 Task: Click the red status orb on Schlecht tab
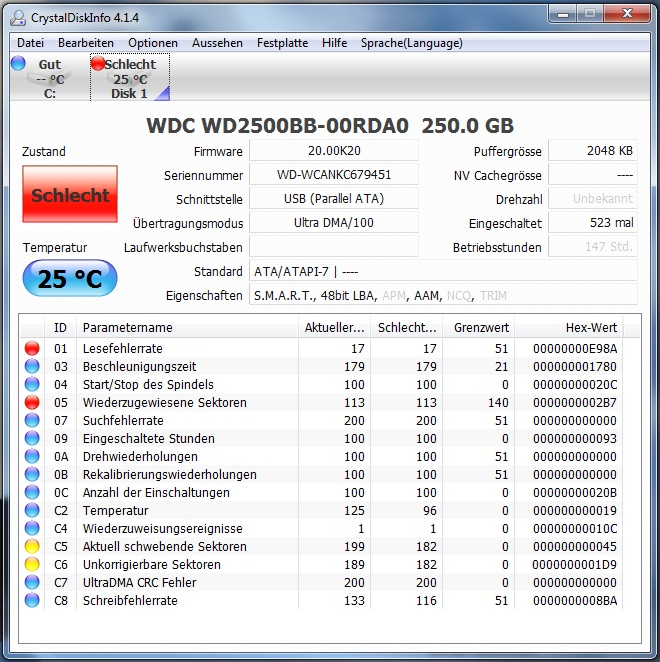(x=98, y=63)
